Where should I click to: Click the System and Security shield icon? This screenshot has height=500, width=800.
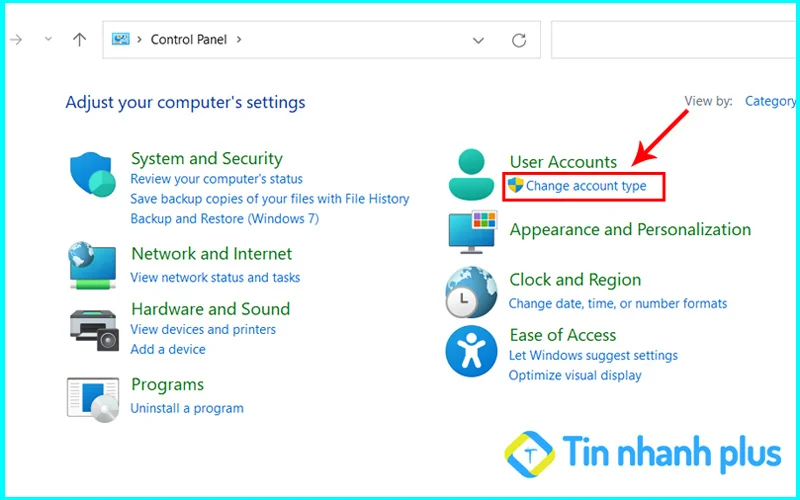pos(93,174)
